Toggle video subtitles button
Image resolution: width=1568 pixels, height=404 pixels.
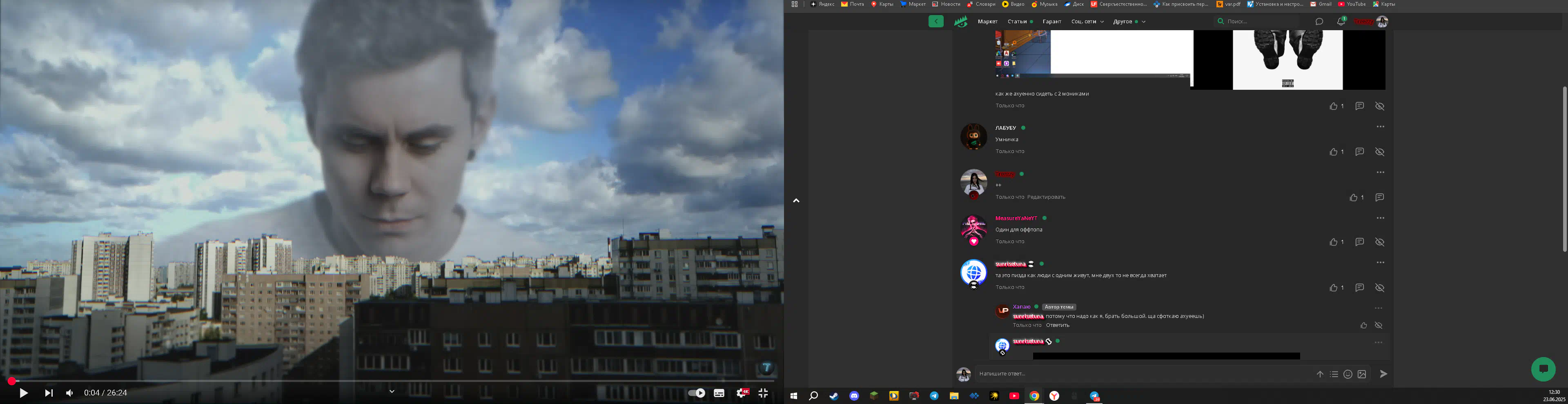click(x=719, y=393)
